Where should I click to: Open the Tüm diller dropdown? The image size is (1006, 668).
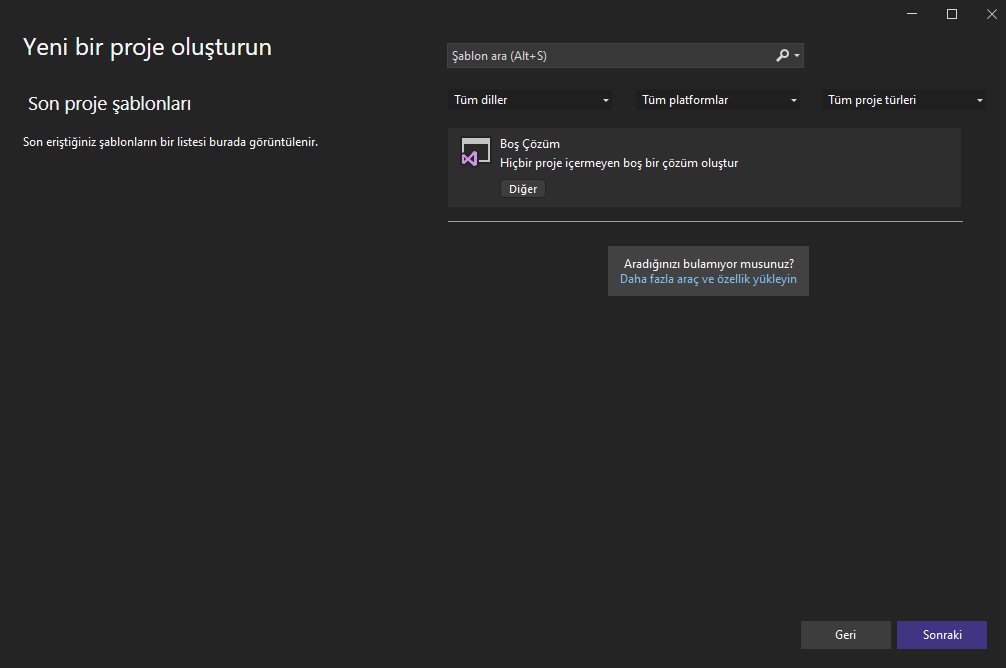point(529,100)
